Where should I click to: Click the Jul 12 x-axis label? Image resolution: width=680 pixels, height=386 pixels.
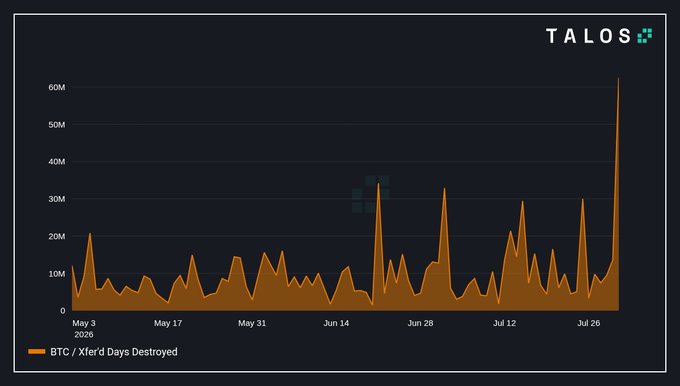tap(504, 323)
